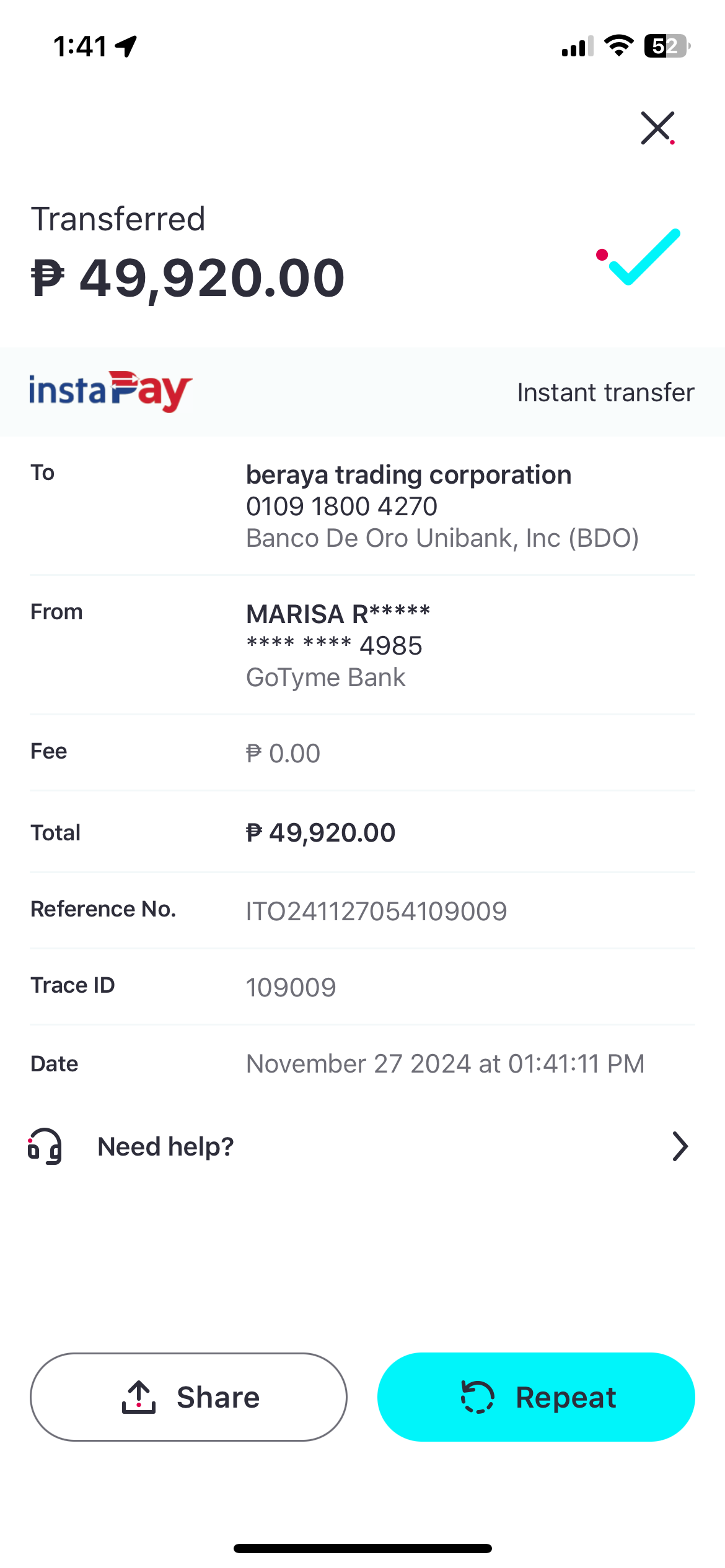This screenshot has width=725, height=1568.
Task: Tap the home indicator bar at bottom
Action: point(362,1548)
